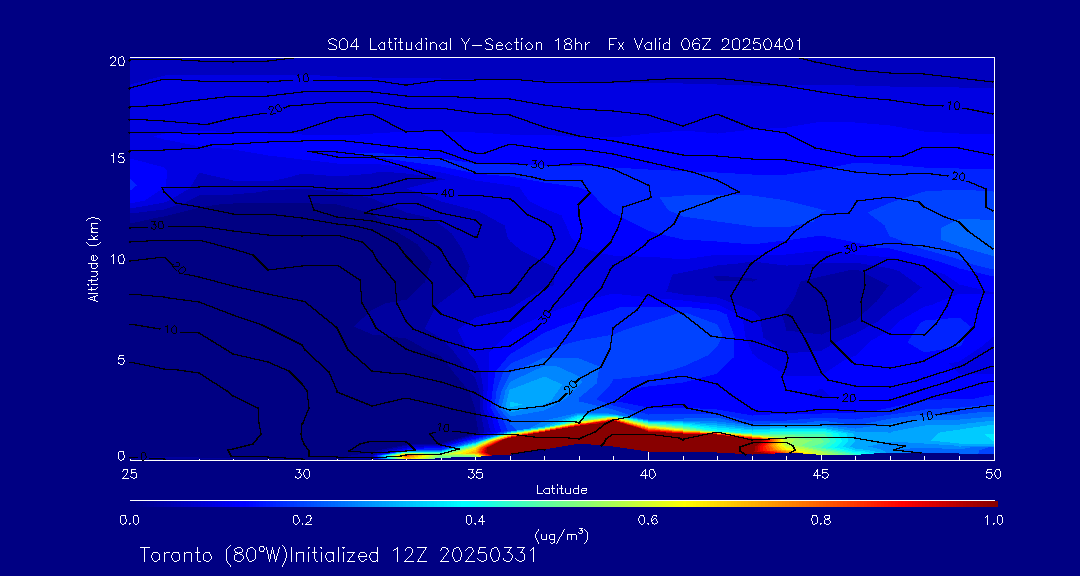Screen dimensions: 1080x576
Task: Click the altitude tick label '20'
Action: point(116,60)
